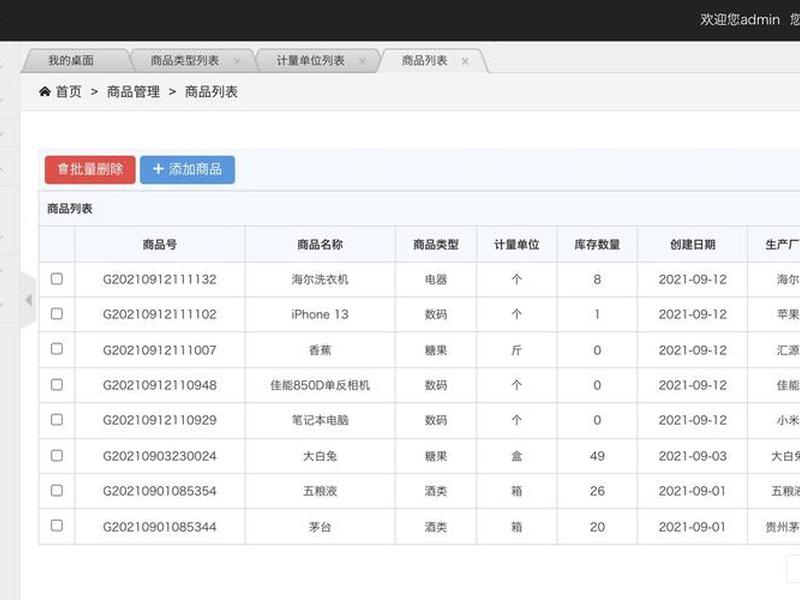Close the 商品类型列表 tab
This screenshot has height=600, width=800.
coord(237,61)
